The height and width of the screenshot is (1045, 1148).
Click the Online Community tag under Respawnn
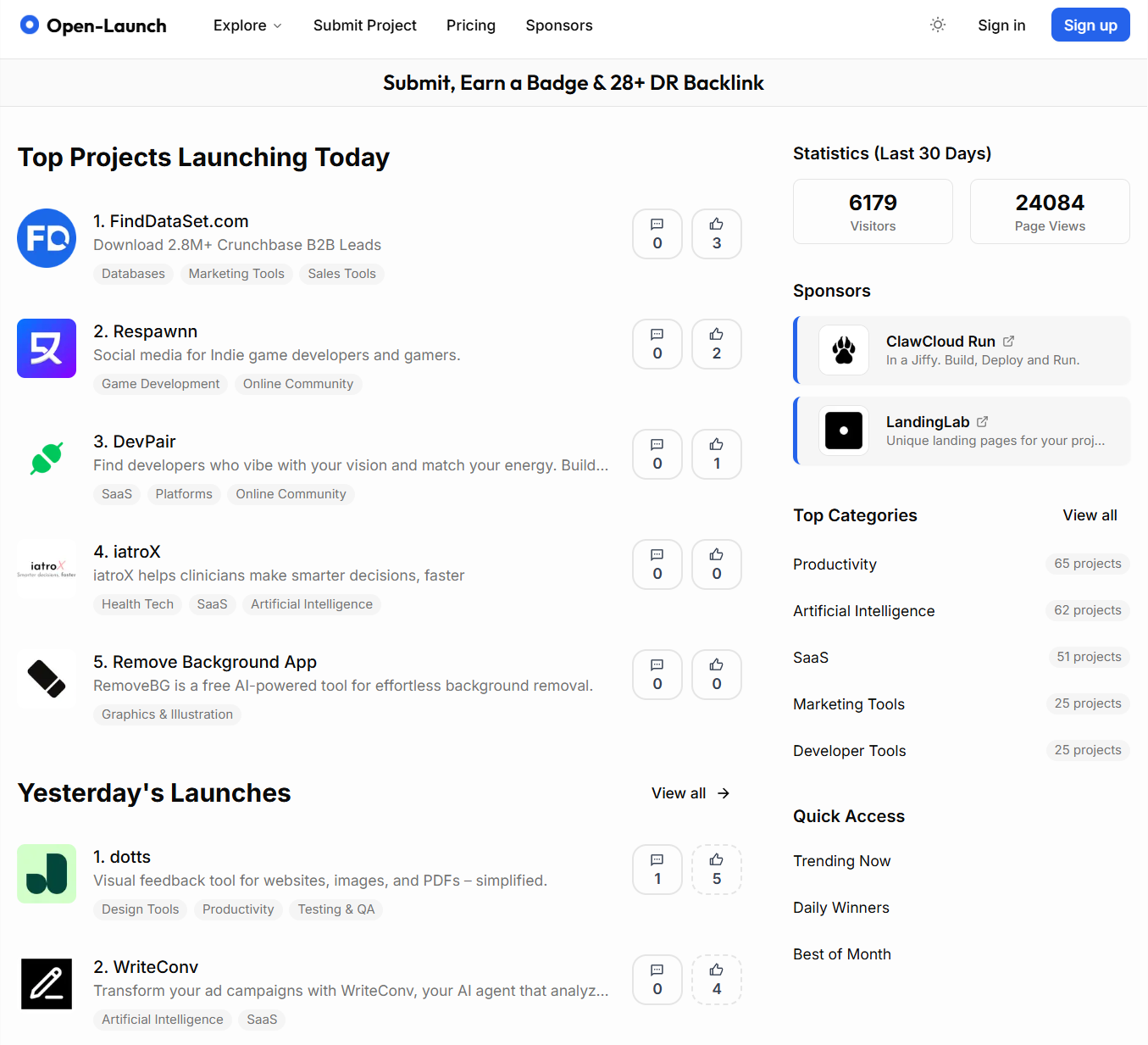[298, 384]
